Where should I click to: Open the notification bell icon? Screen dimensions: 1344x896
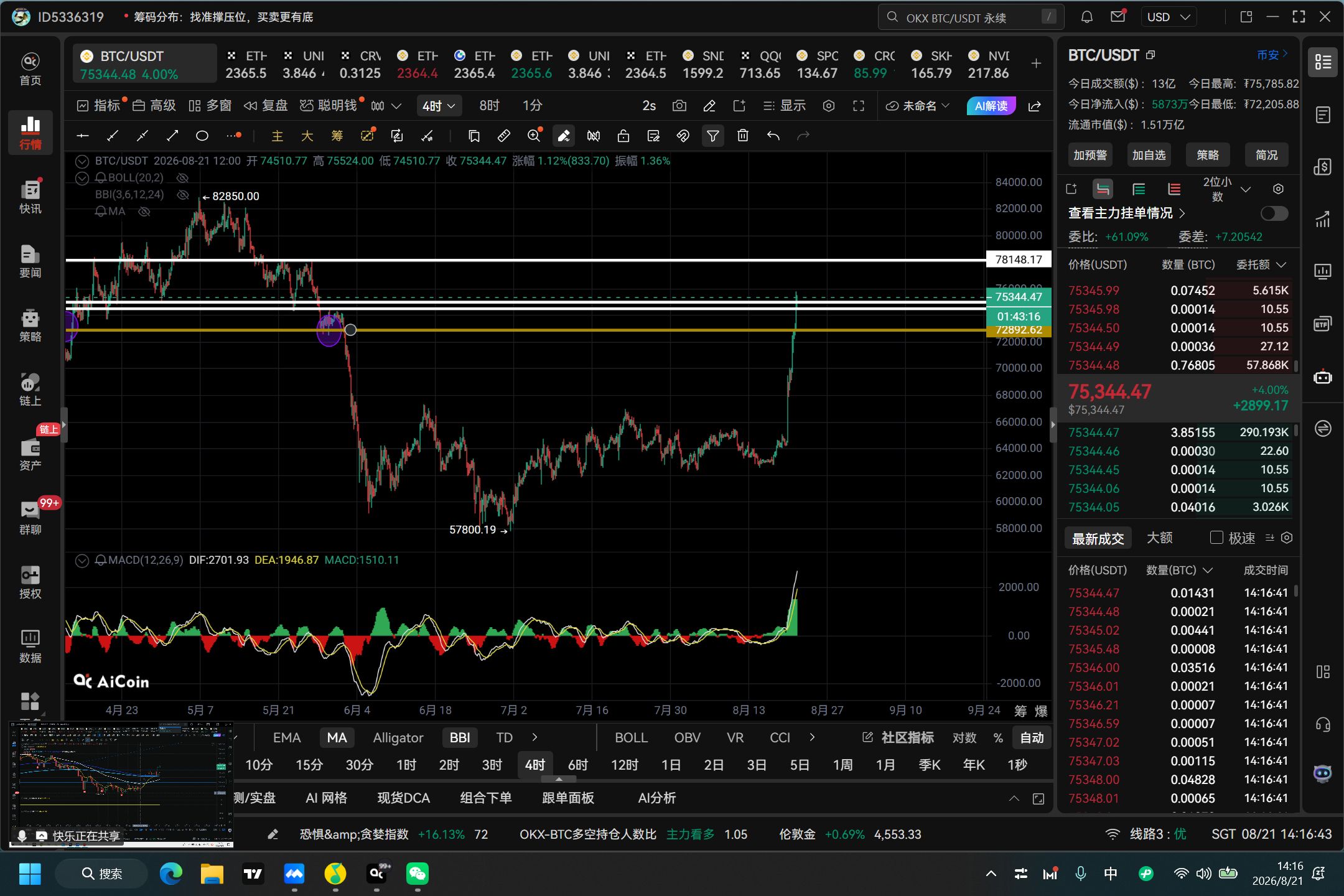tap(1086, 17)
